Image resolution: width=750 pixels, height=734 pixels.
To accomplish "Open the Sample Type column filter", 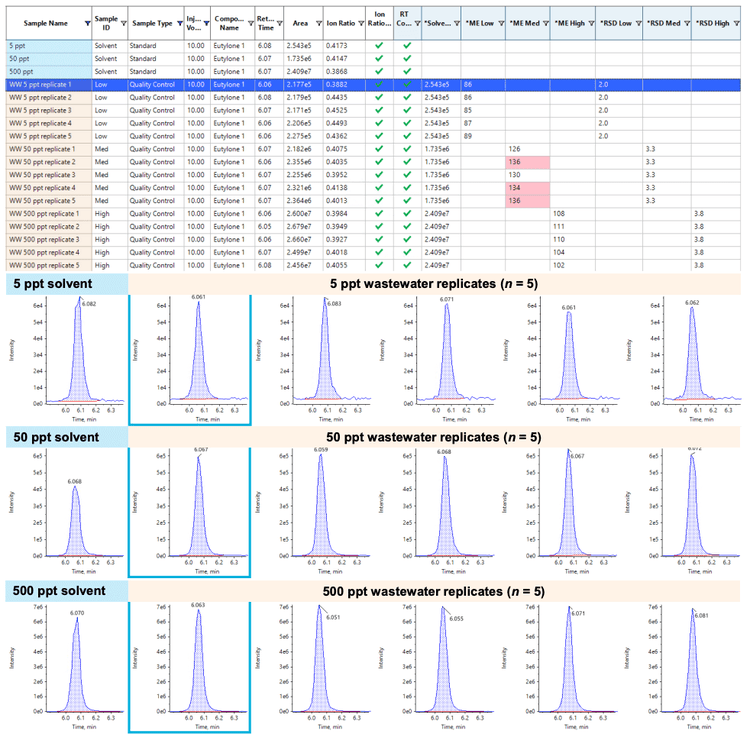I will click(178, 21).
